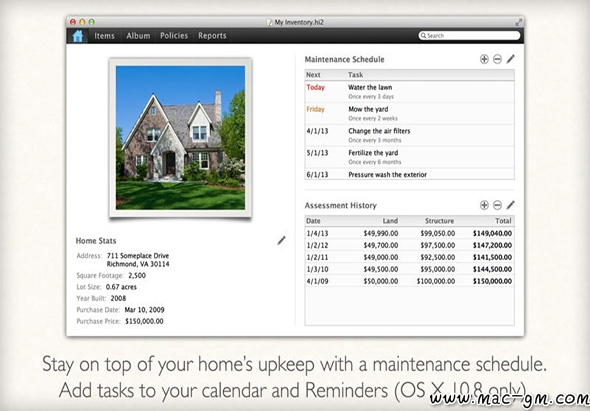Click the 'Today' due date
This screenshot has height=411, width=590.
[315, 87]
